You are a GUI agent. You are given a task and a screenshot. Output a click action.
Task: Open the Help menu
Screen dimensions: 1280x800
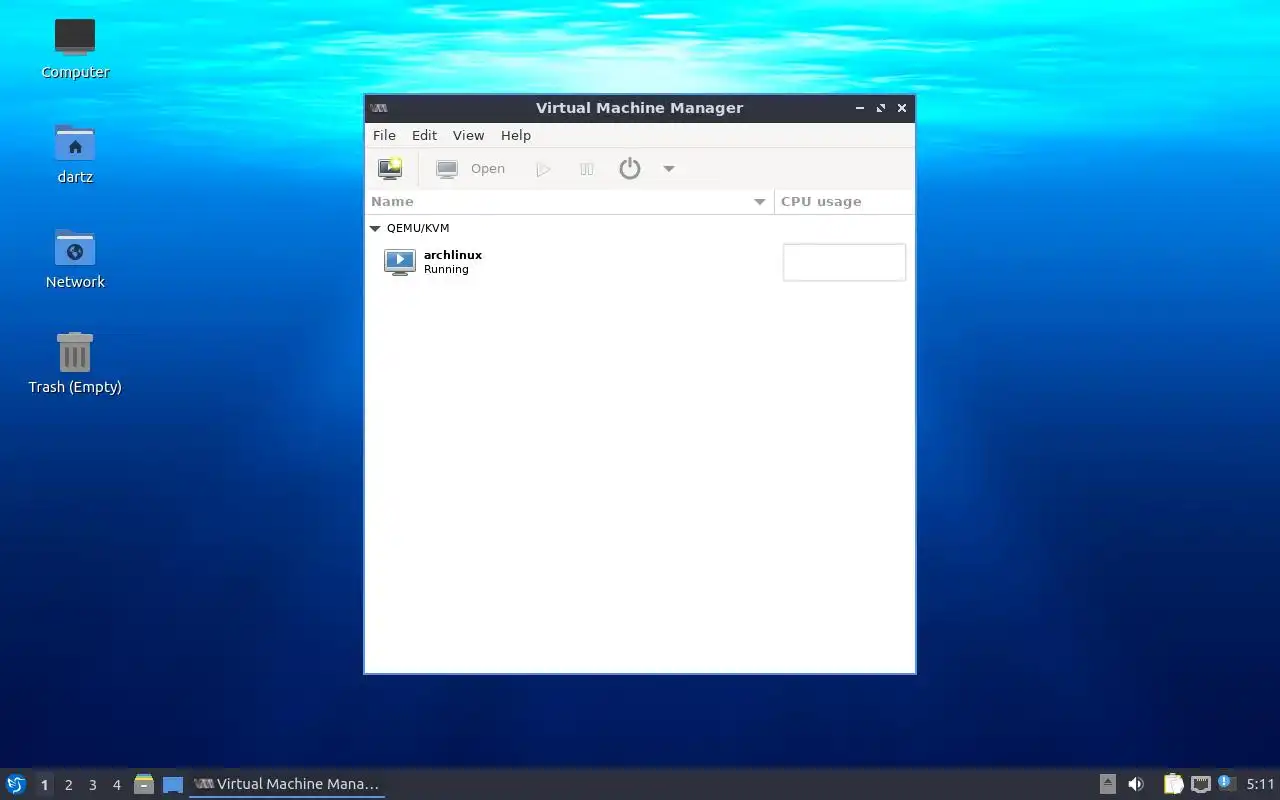click(516, 135)
